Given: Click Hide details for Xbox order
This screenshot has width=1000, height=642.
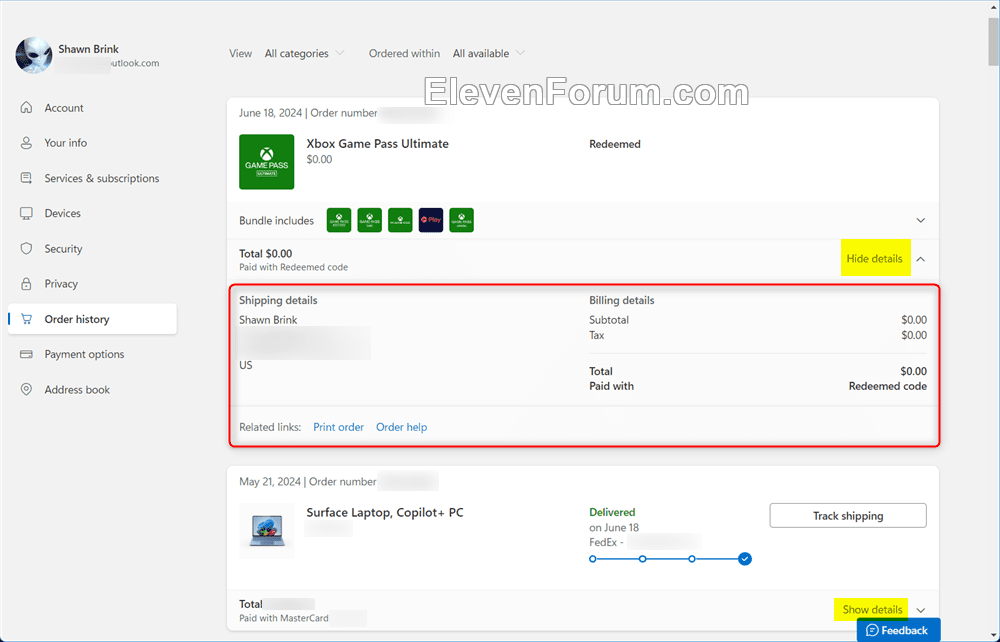Looking at the screenshot, I should pyautogui.click(x=874, y=258).
